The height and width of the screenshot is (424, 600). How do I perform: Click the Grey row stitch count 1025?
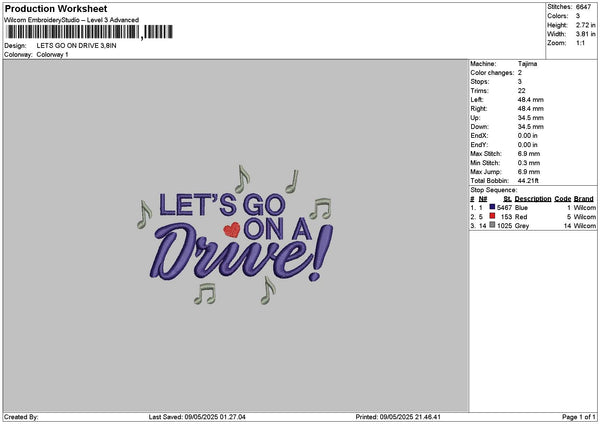click(x=504, y=226)
